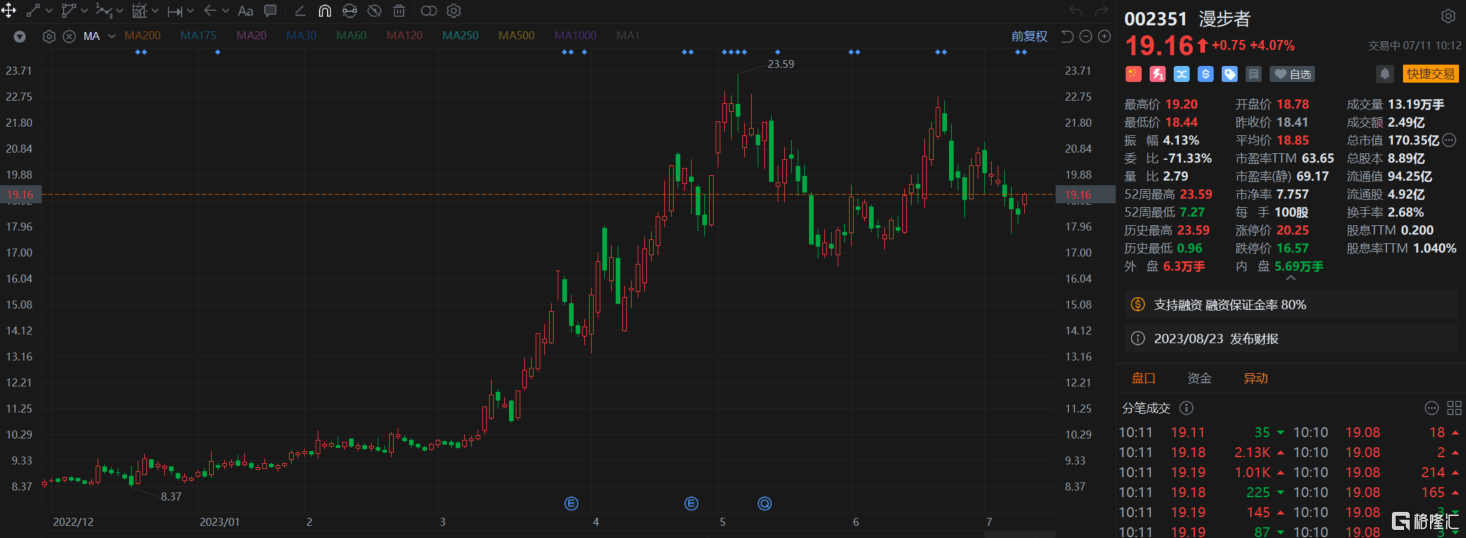Click the overlapping circles compare icon
Image resolution: width=1466 pixels, height=538 pixels.
coord(429,11)
